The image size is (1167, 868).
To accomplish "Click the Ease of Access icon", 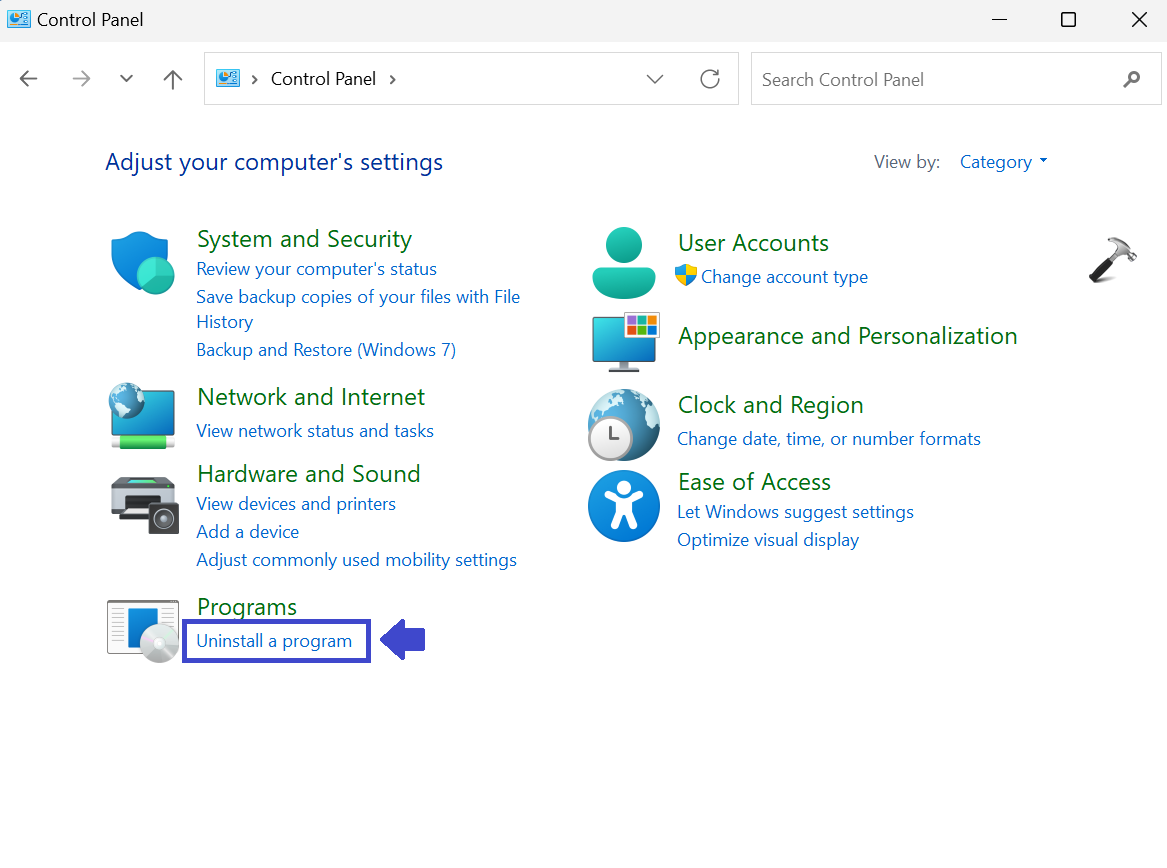I will (624, 506).
